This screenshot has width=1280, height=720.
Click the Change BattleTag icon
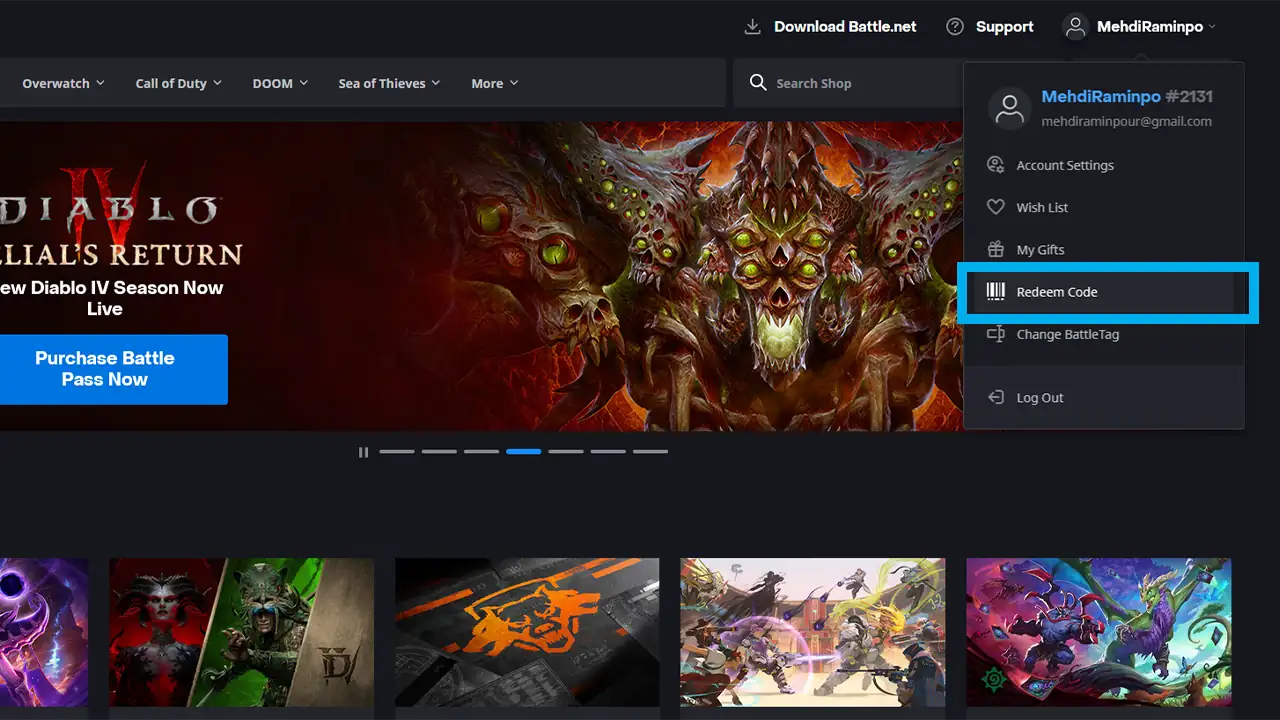[995, 334]
